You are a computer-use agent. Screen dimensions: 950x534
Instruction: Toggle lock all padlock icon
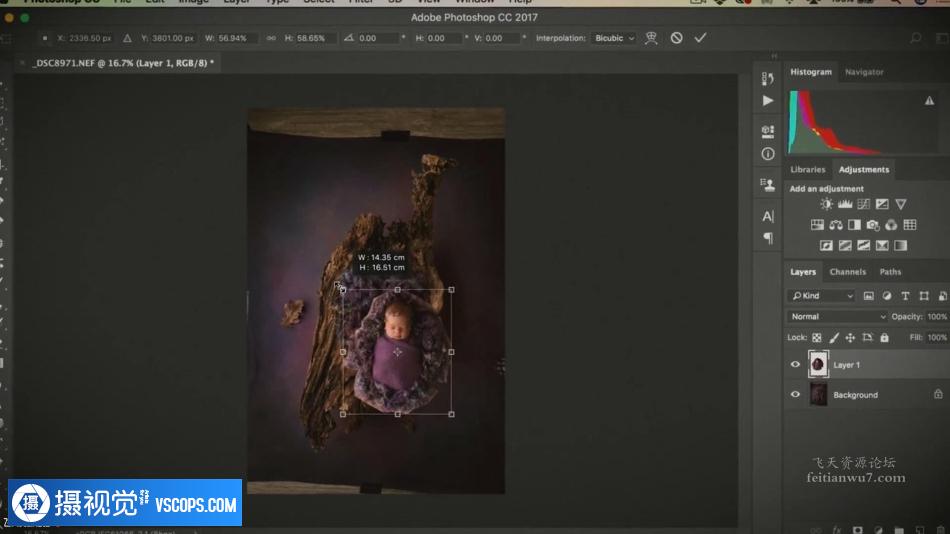tap(885, 338)
